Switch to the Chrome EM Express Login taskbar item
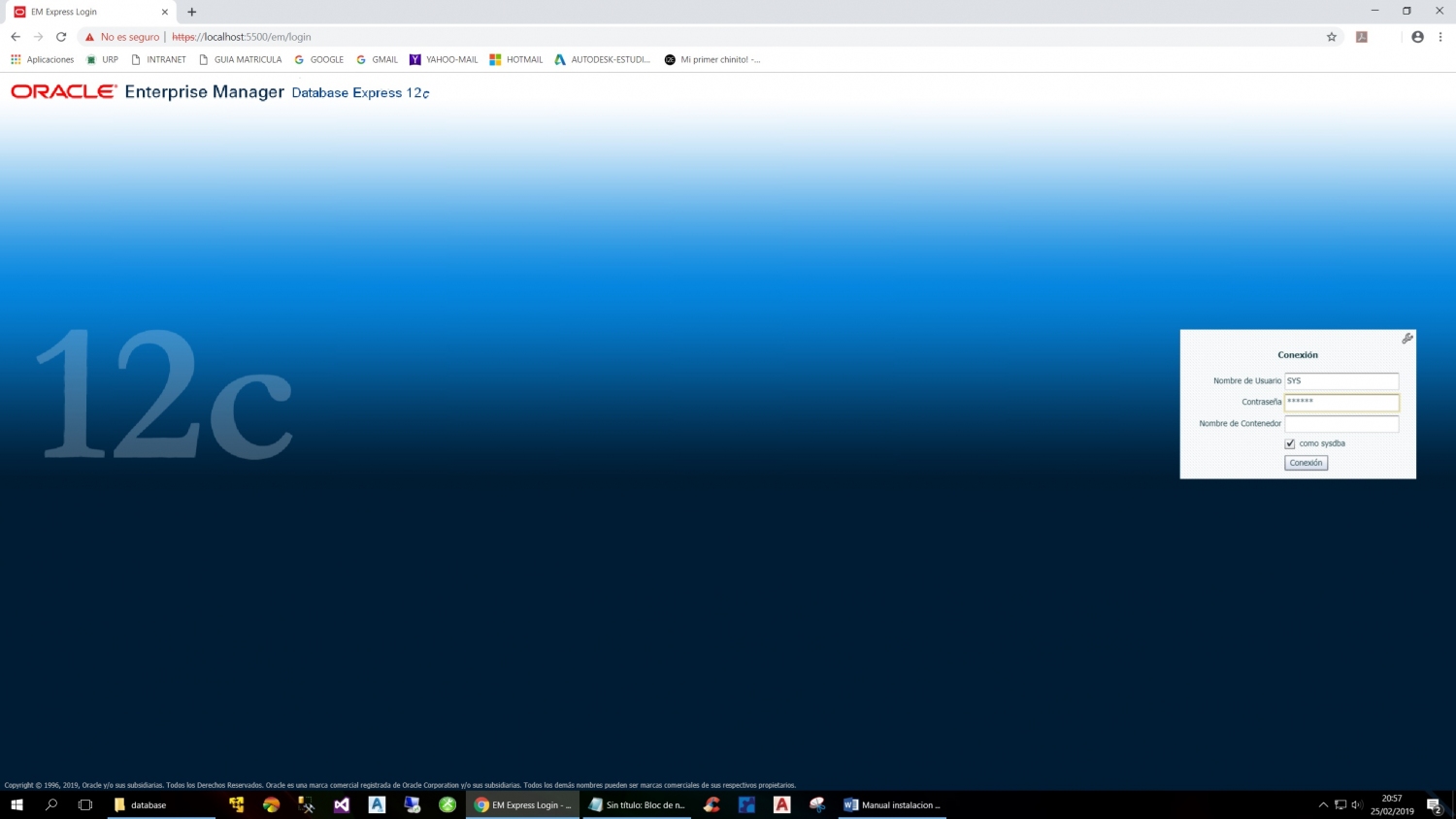The width and height of the screenshot is (1456, 819). pos(522,804)
